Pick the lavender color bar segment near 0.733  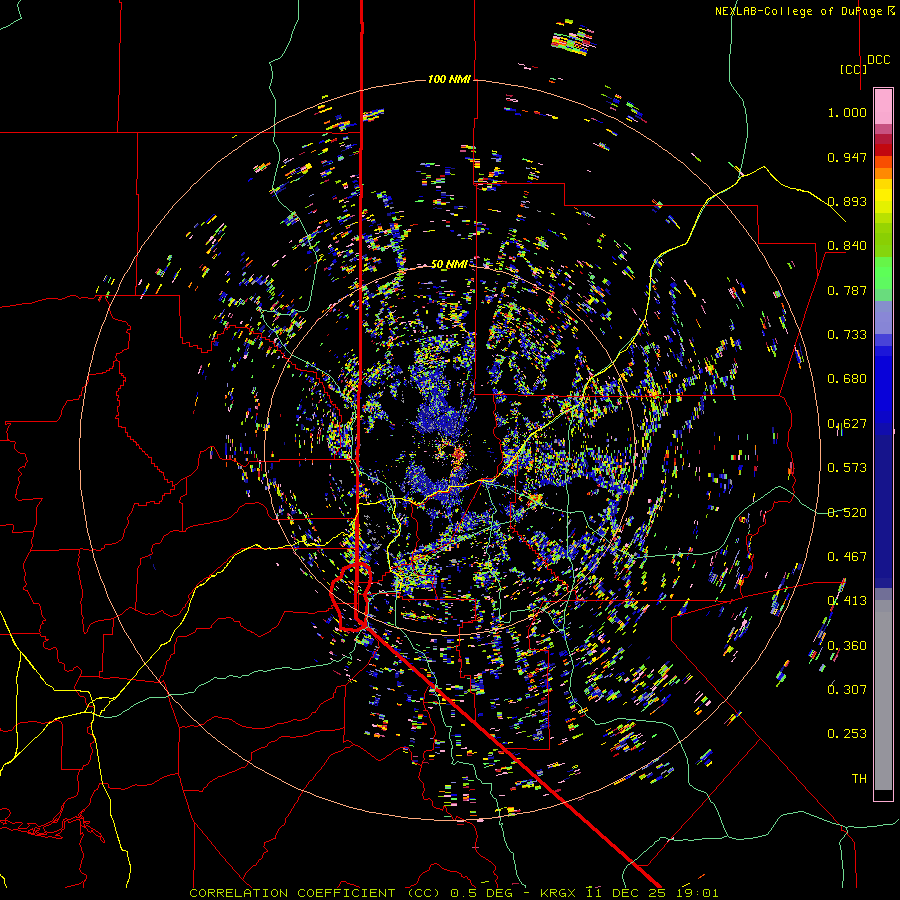pos(883,317)
